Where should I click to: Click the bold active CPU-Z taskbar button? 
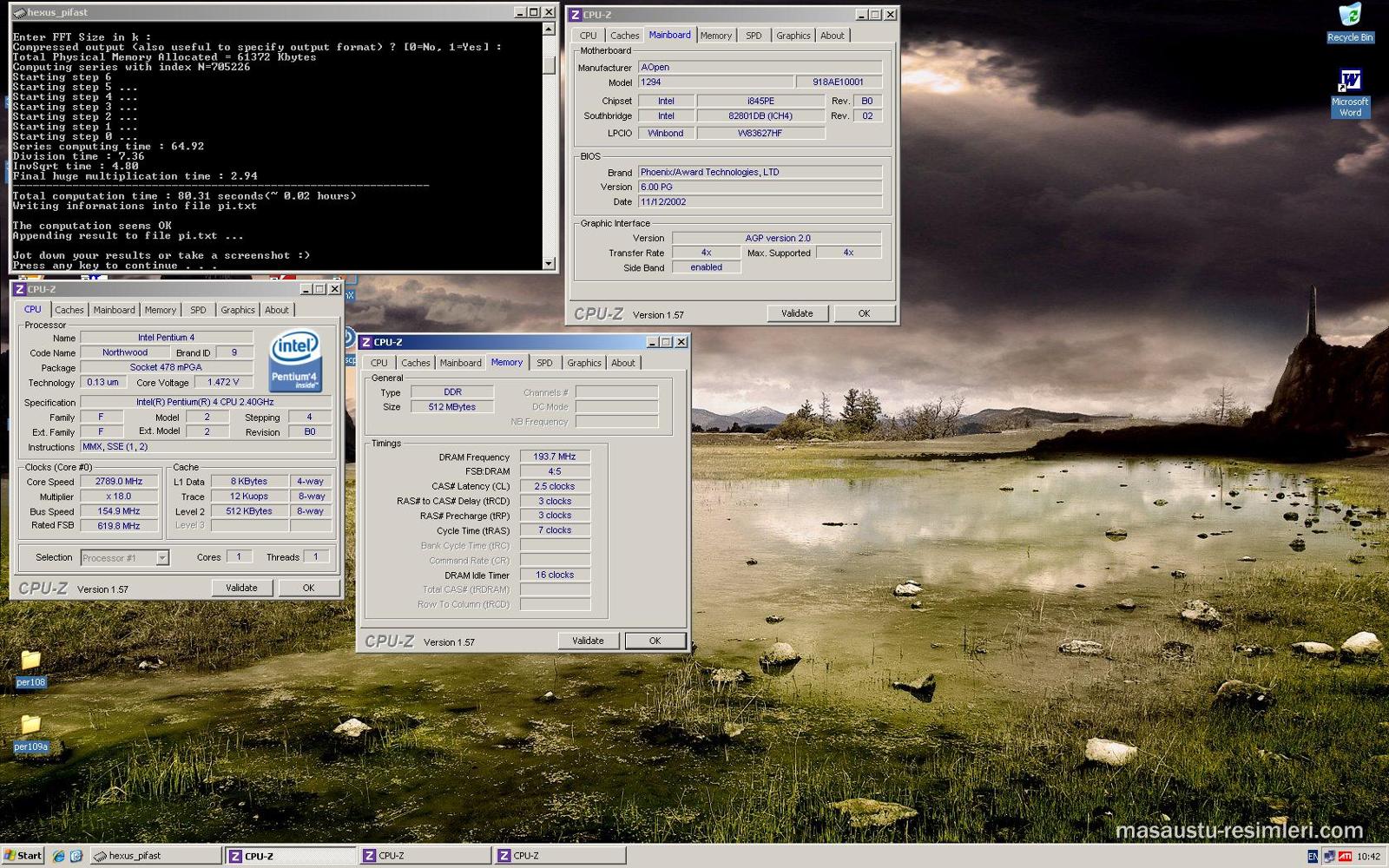[x=291, y=856]
